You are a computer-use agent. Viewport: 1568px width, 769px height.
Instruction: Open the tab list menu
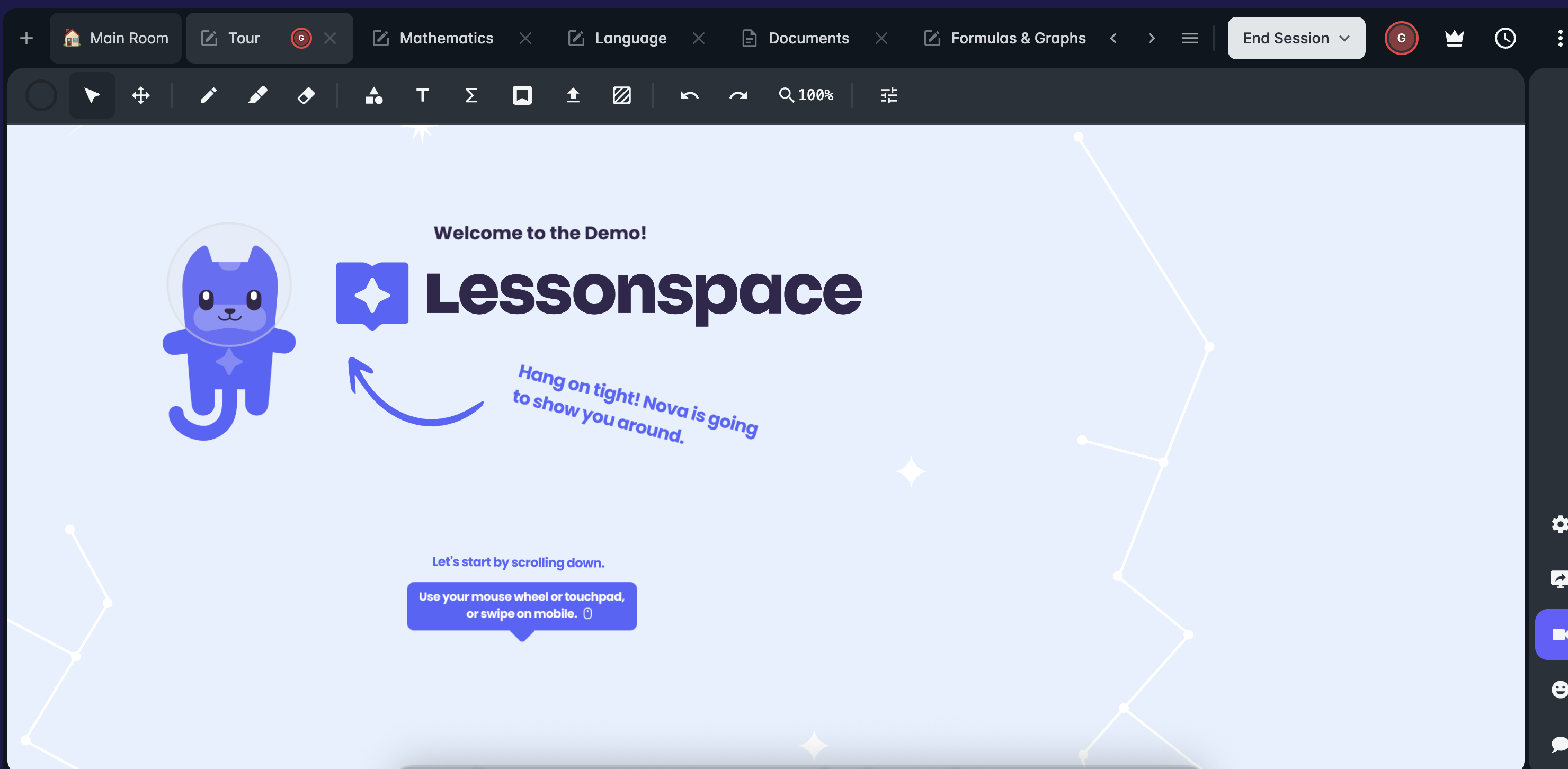click(1189, 38)
